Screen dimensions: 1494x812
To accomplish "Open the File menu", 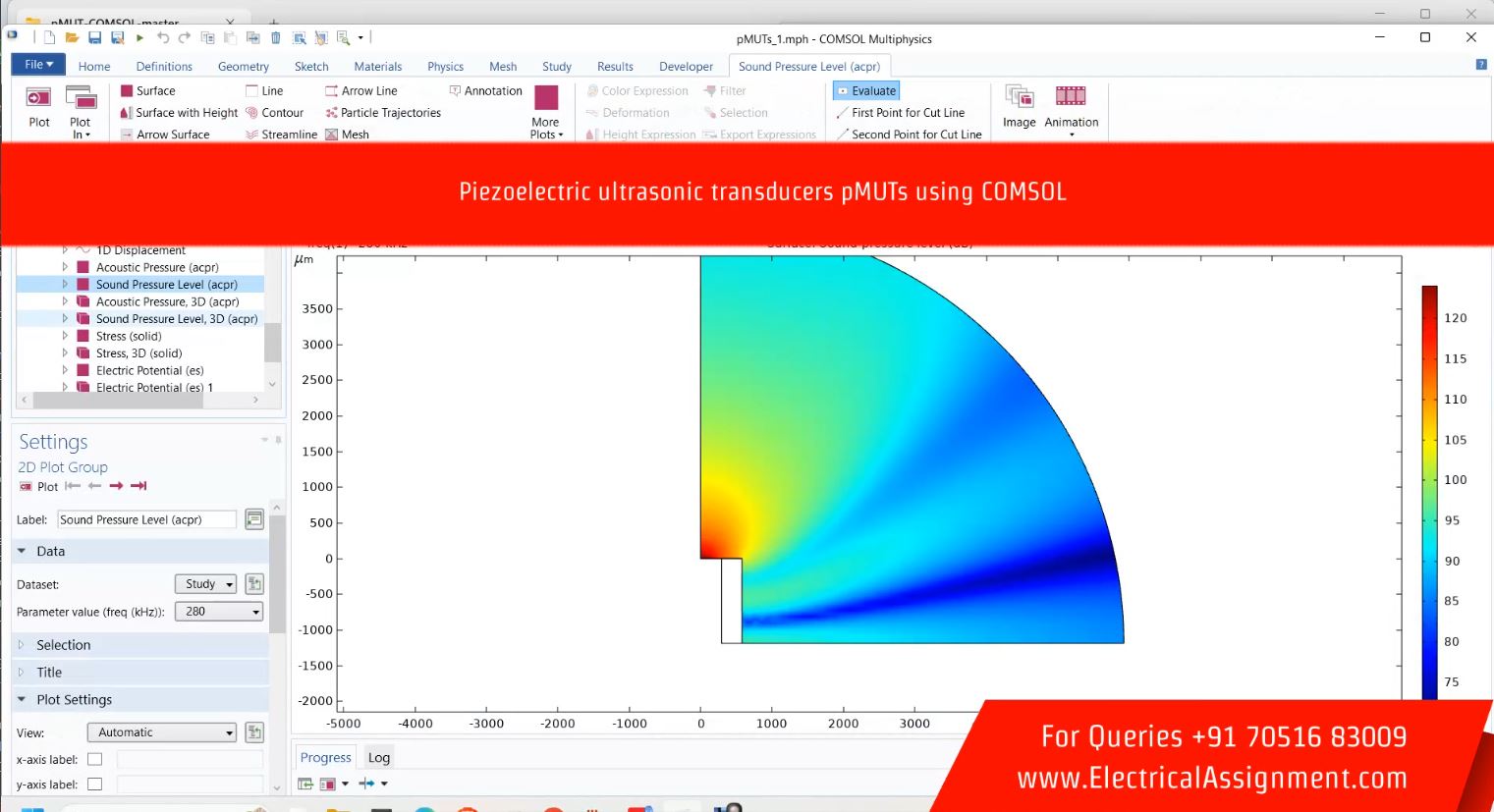I will coord(38,65).
